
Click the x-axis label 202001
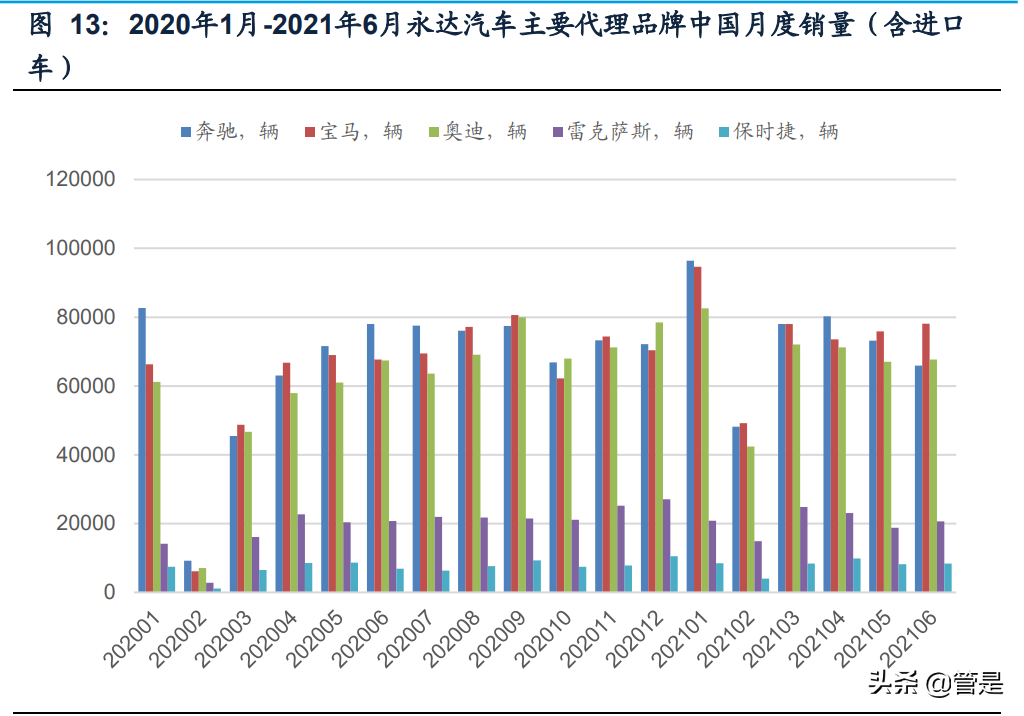tap(131, 639)
